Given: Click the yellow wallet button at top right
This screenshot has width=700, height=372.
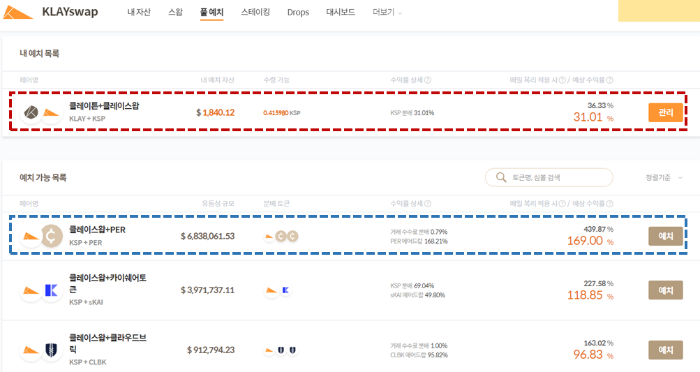Looking at the screenshot, I should click(659, 10).
